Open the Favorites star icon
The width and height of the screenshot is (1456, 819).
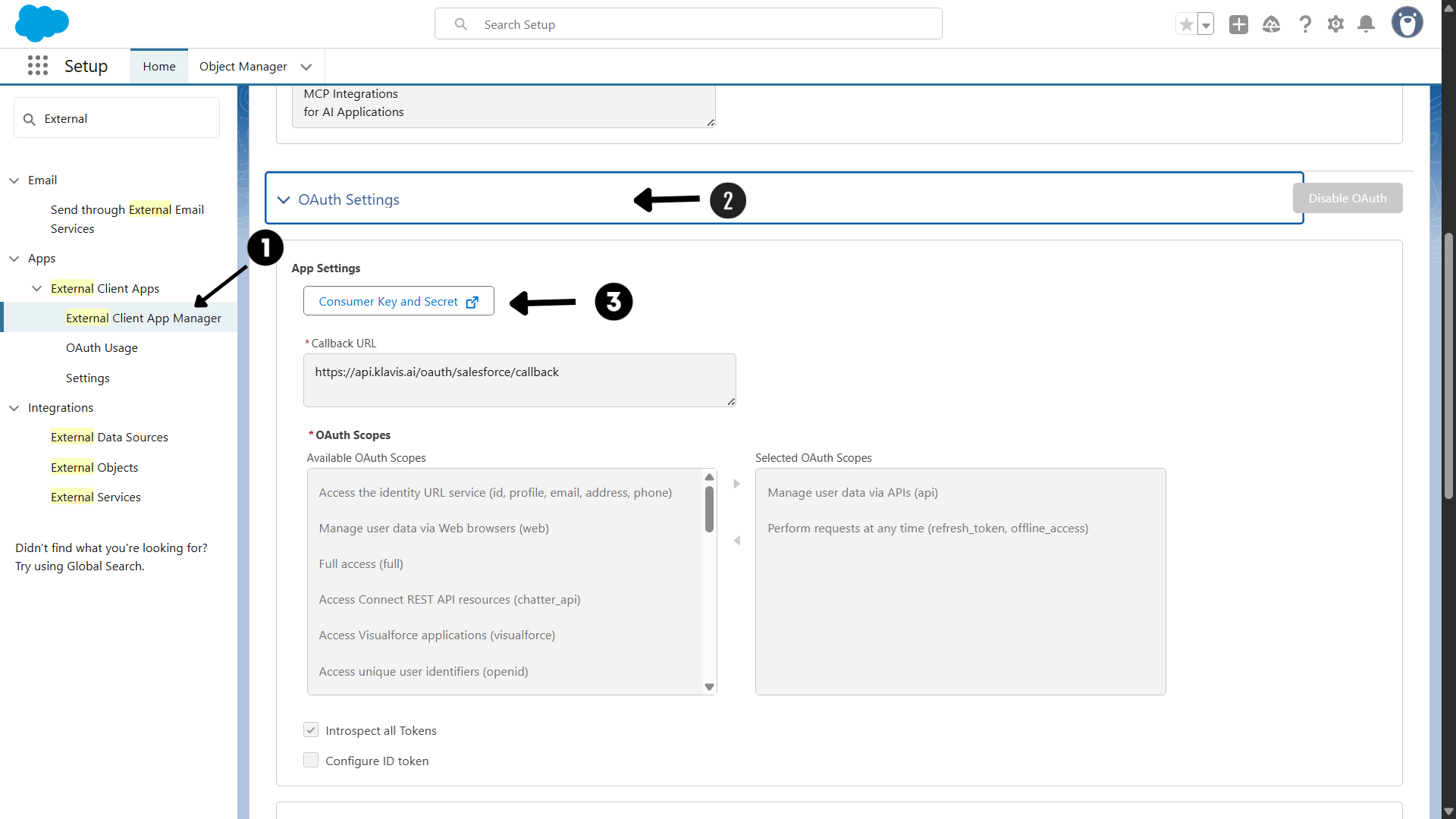1186,24
